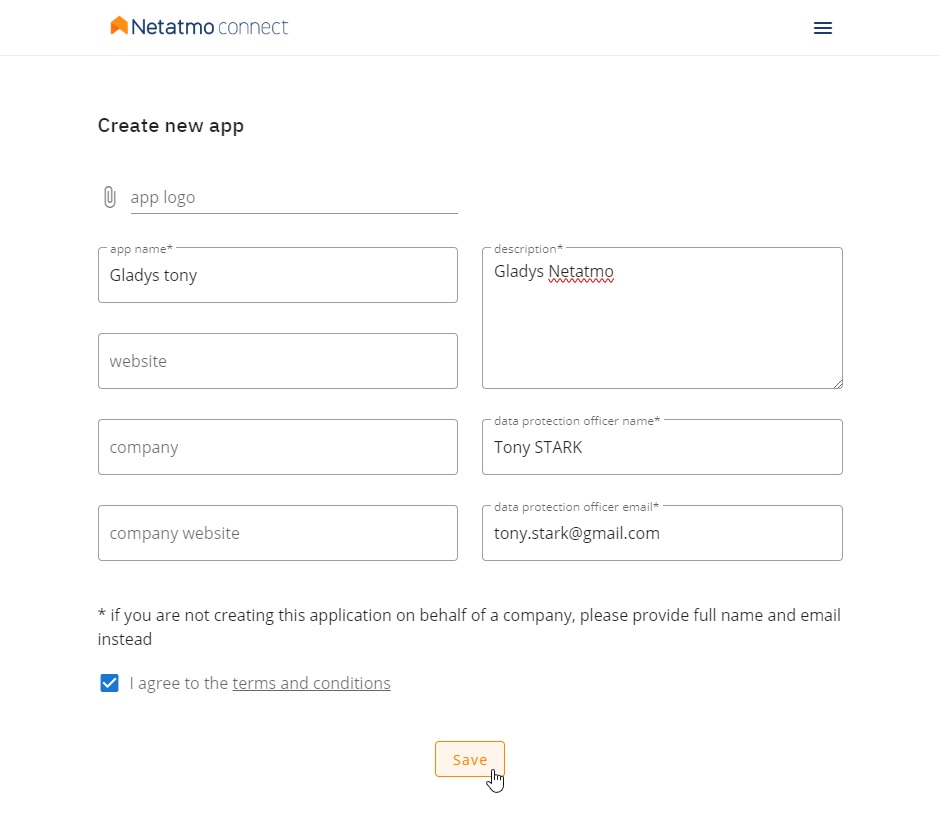Viewport: 940px width, 813px height.
Task: Click the paperclip icon to attach app logo
Action: click(x=110, y=197)
